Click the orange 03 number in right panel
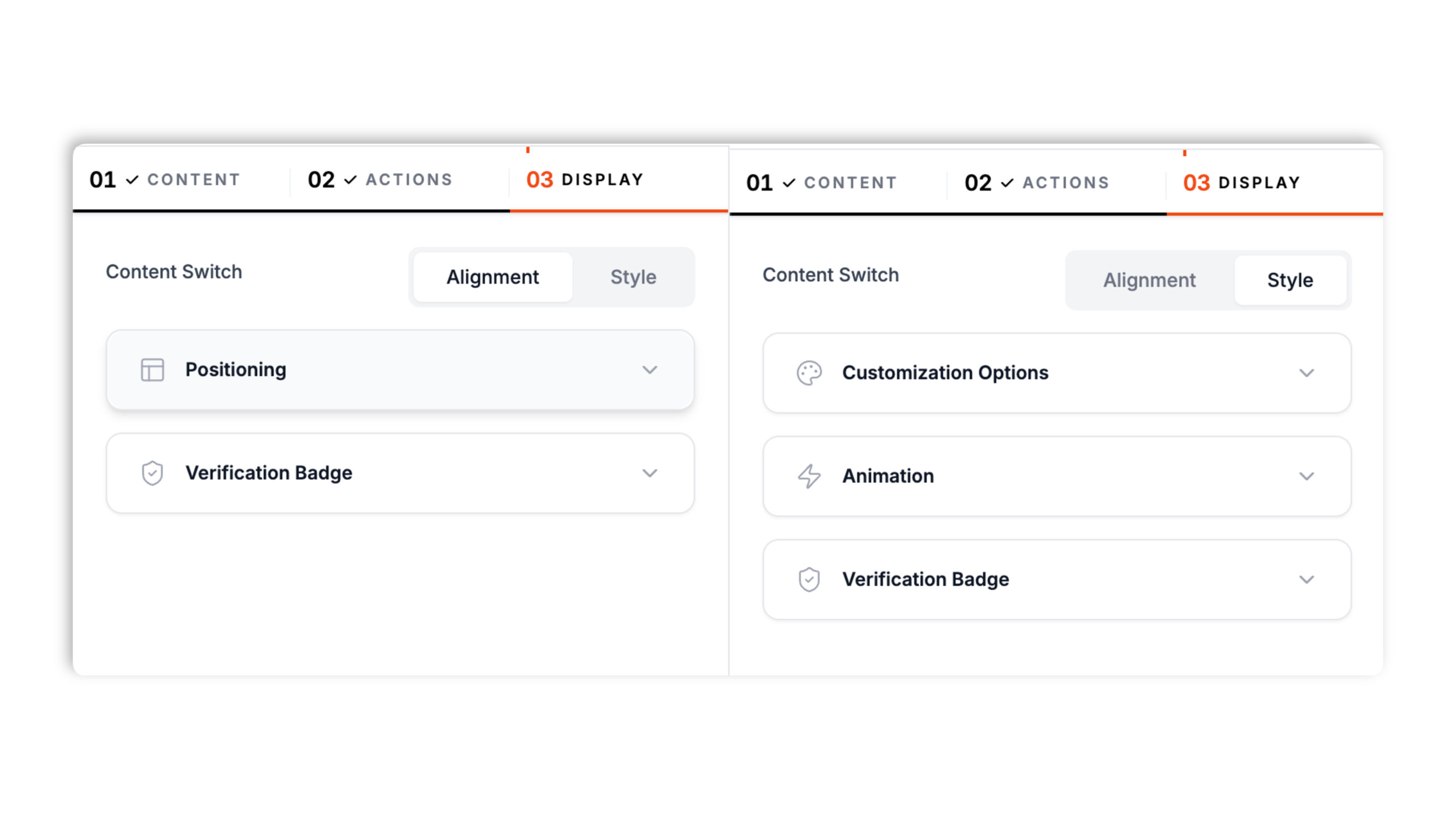 [1196, 183]
